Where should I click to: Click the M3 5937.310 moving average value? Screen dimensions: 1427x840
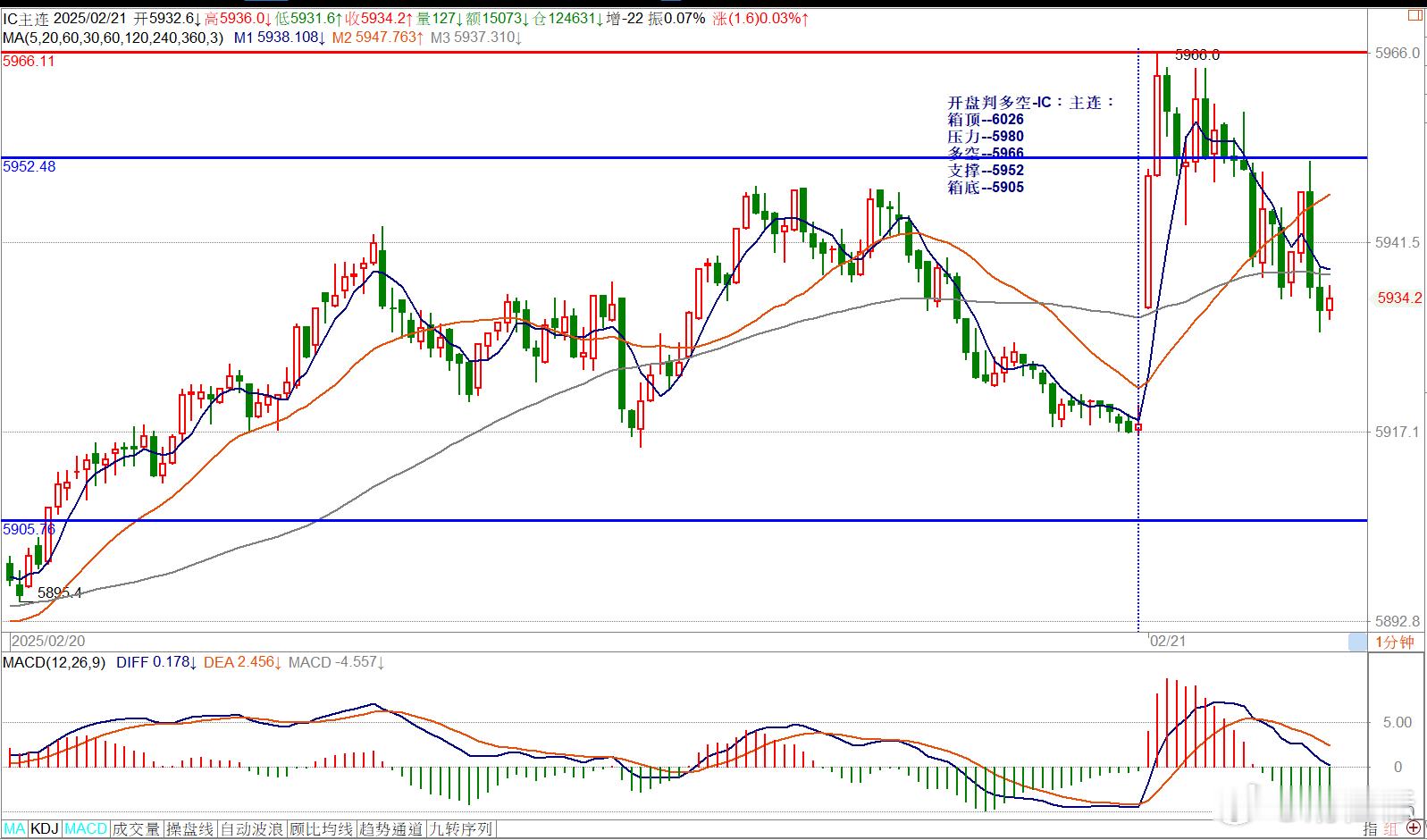coord(475,38)
